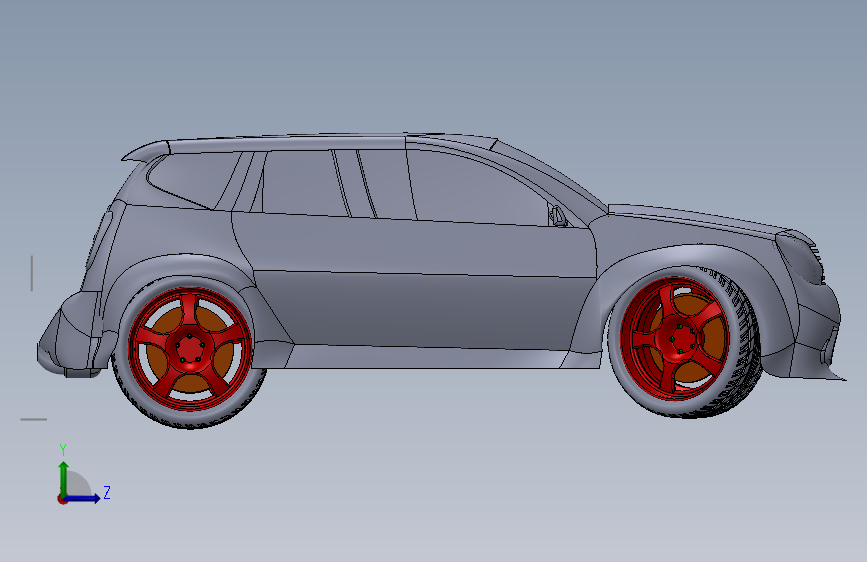Image resolution: width=867 pixels, height=562 pixels.
Task: Click the blue Z axis arrow of triad
Action: pyautogui.click(x=83, y=498)
